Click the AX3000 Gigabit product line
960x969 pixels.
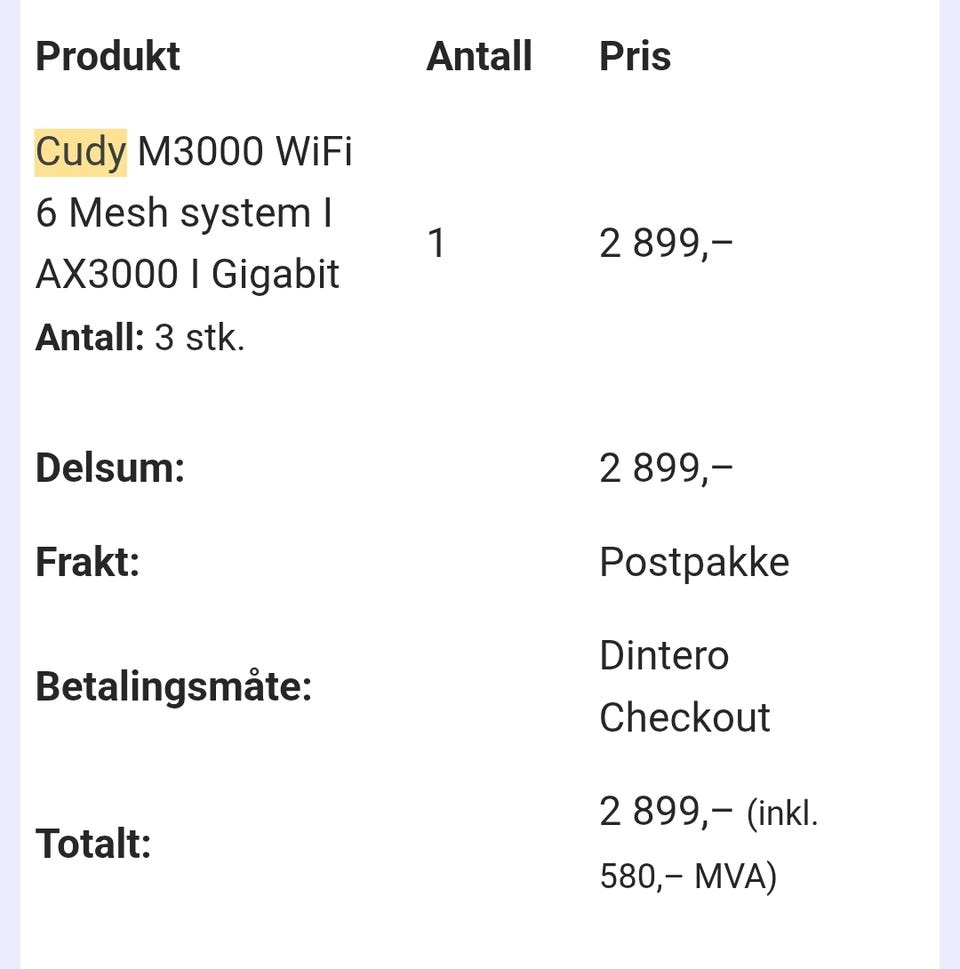pos(187,275)
